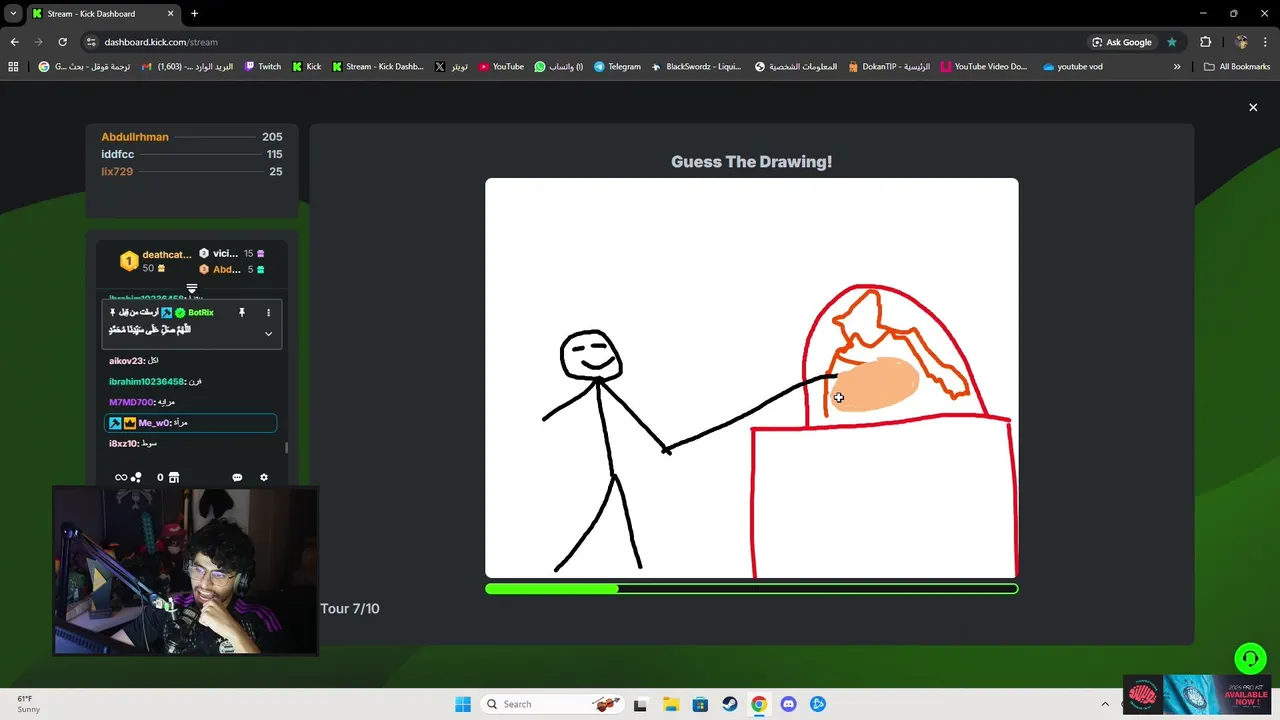Select chat user ibrahim10236458
This screenshot has height=720, width=1280.
point(146,381)
